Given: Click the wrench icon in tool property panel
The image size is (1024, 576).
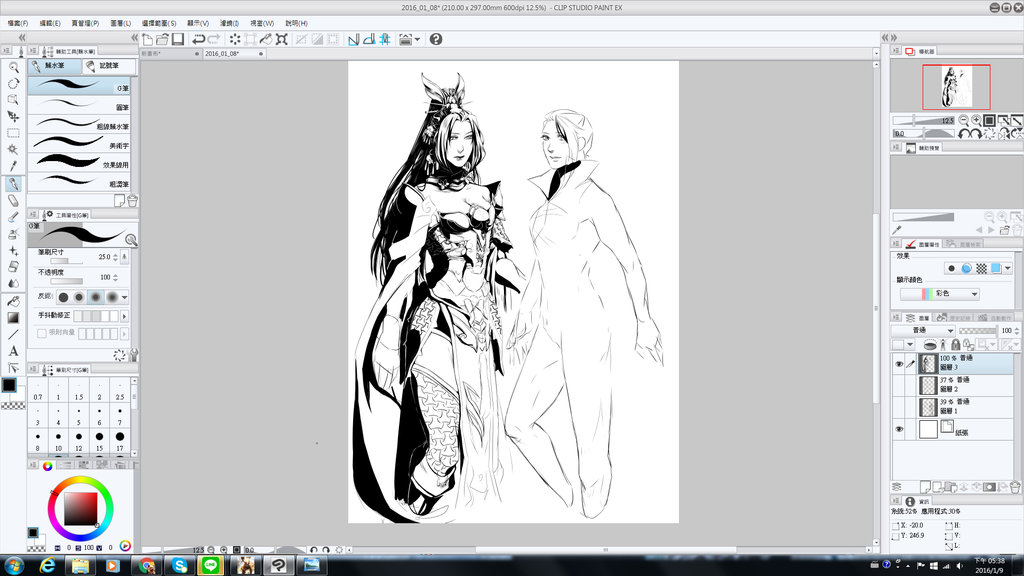Looking at the screenshot, I should coord(133,355).
